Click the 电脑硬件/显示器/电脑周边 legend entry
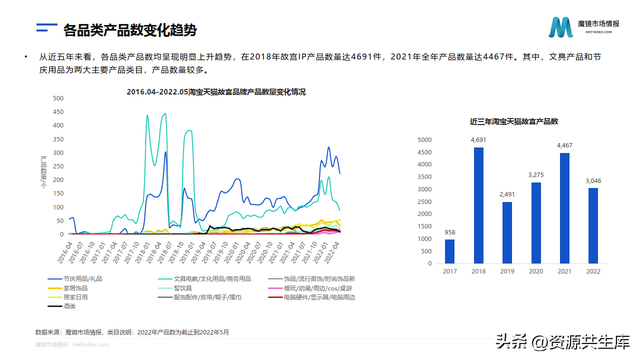The image size is (640, 360). coord(311,297)
